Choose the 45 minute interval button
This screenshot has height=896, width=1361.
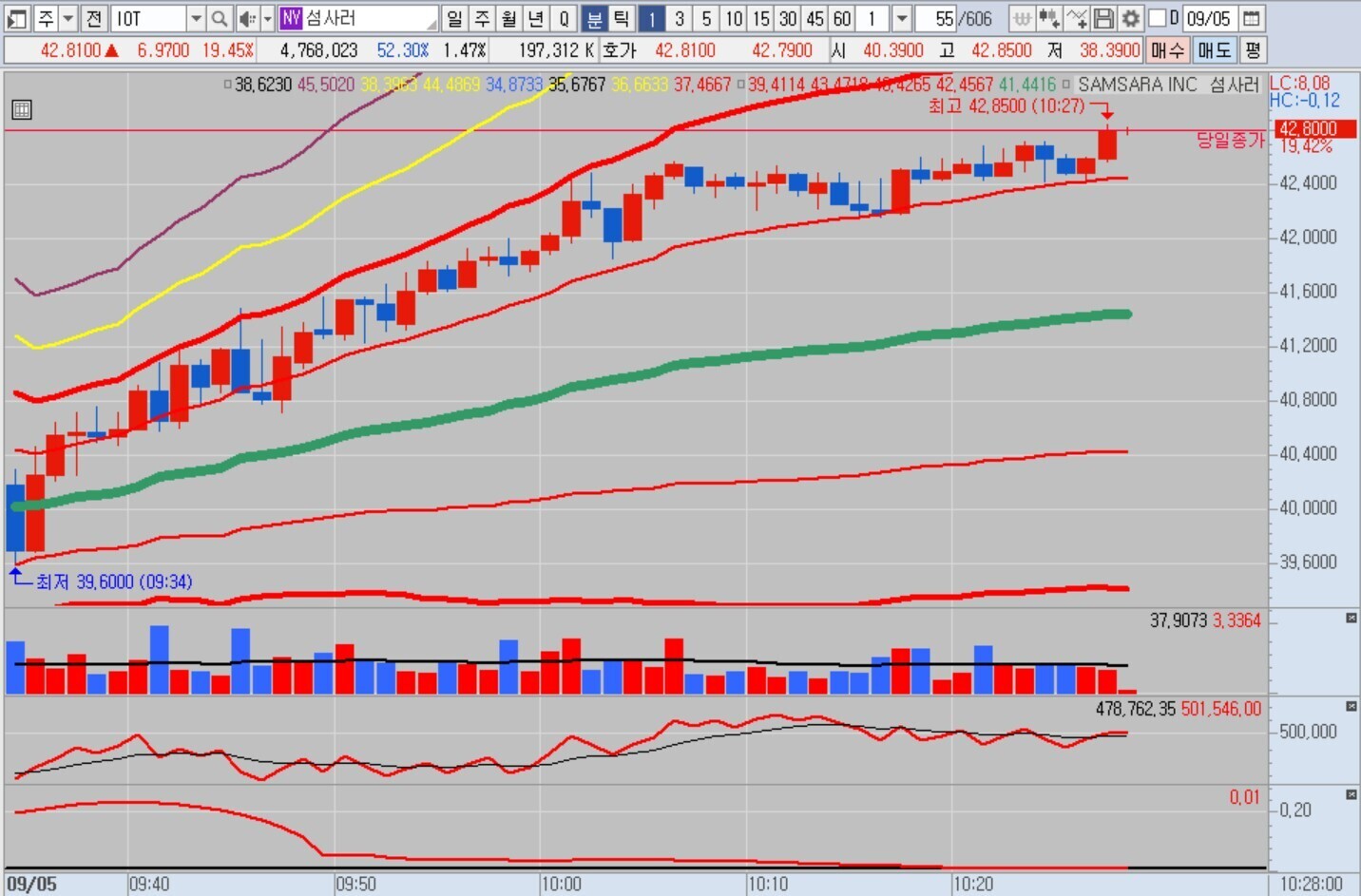pos(815,18)
